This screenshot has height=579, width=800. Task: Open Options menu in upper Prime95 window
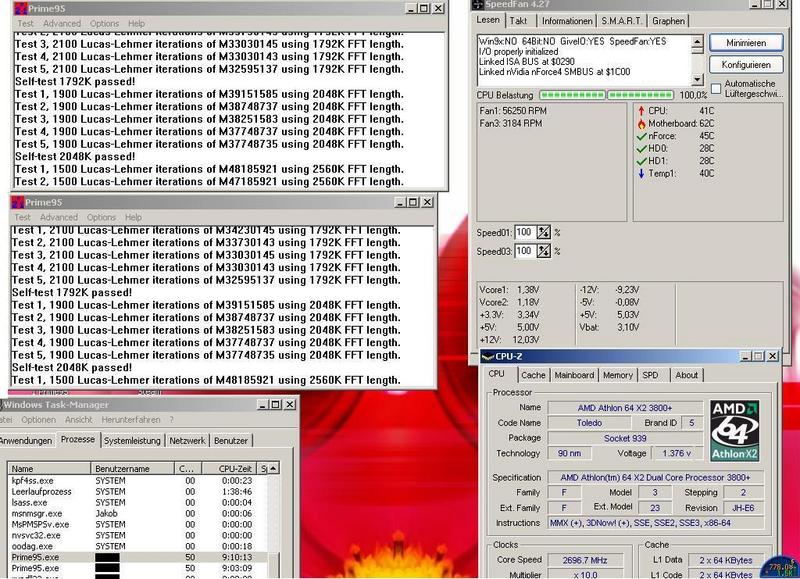click(104, 23)
